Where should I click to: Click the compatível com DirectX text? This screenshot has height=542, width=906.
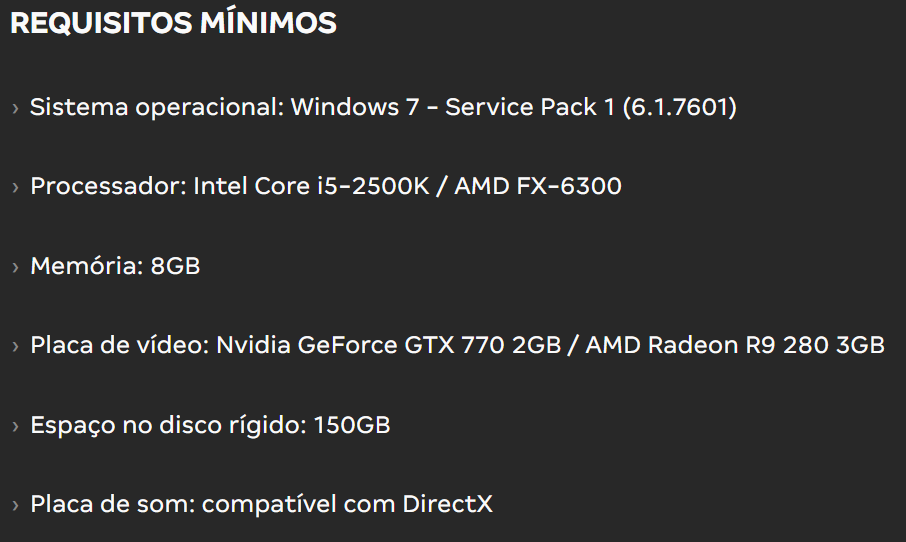347,504
